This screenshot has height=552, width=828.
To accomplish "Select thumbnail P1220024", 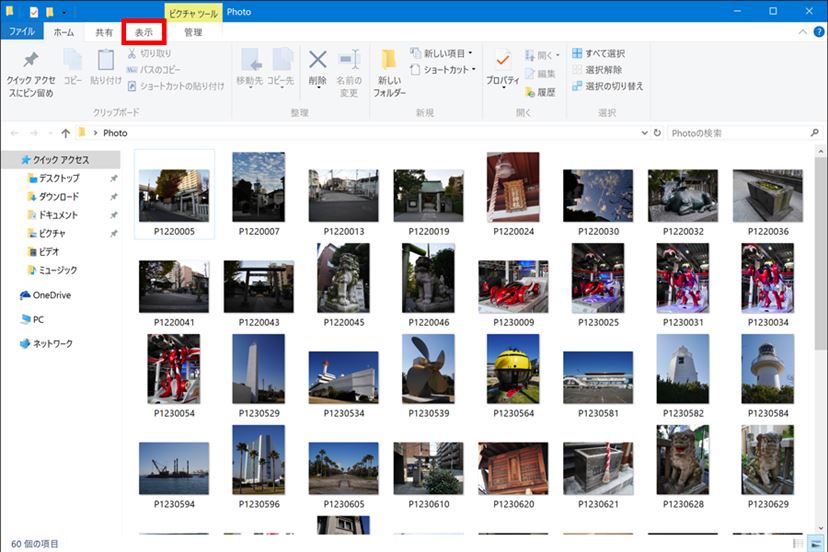I will point(513,194).
